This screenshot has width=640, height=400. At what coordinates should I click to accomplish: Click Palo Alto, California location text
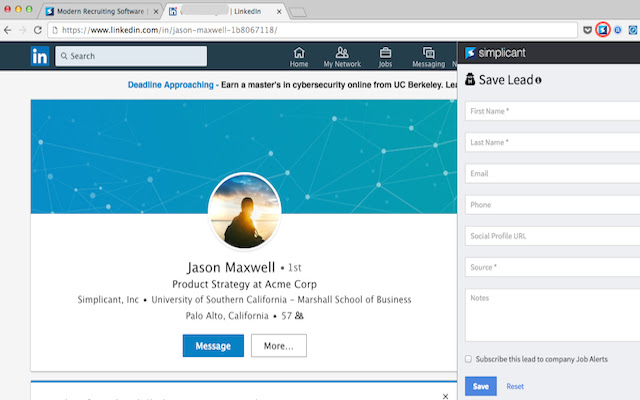[227, 316]
